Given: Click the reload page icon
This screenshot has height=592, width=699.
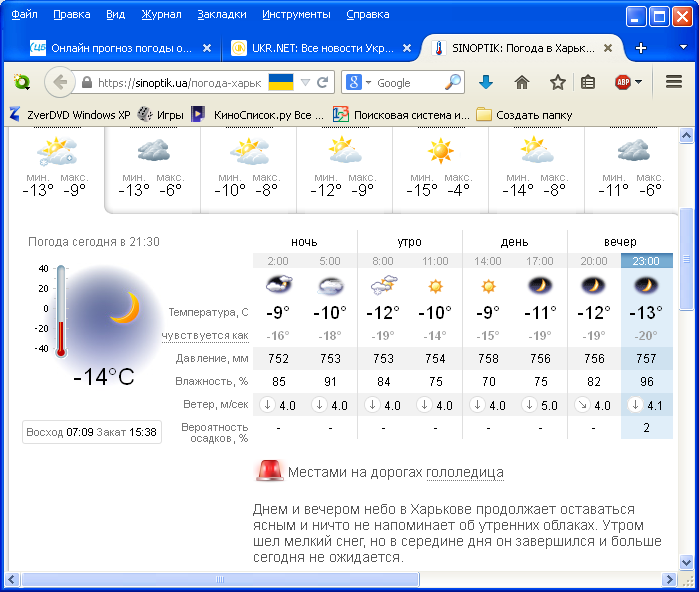Looking at the screenshot, I should click(323, 82).
